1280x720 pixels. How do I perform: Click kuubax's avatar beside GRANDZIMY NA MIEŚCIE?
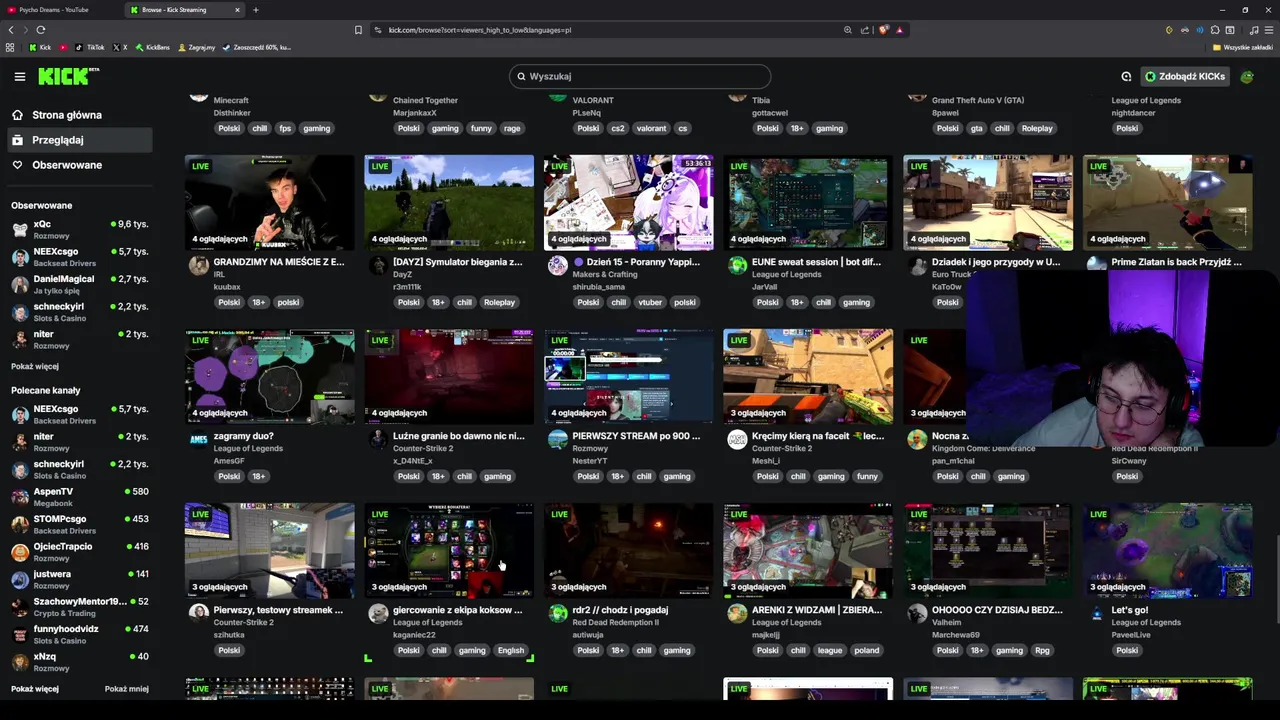coord(198,265)
